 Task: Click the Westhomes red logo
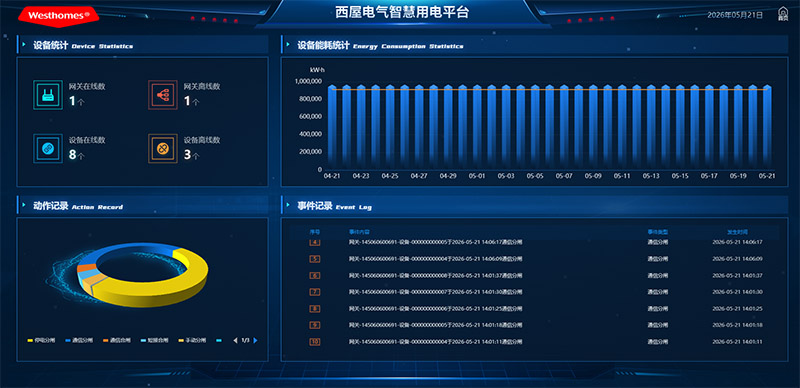pos(59,16)
